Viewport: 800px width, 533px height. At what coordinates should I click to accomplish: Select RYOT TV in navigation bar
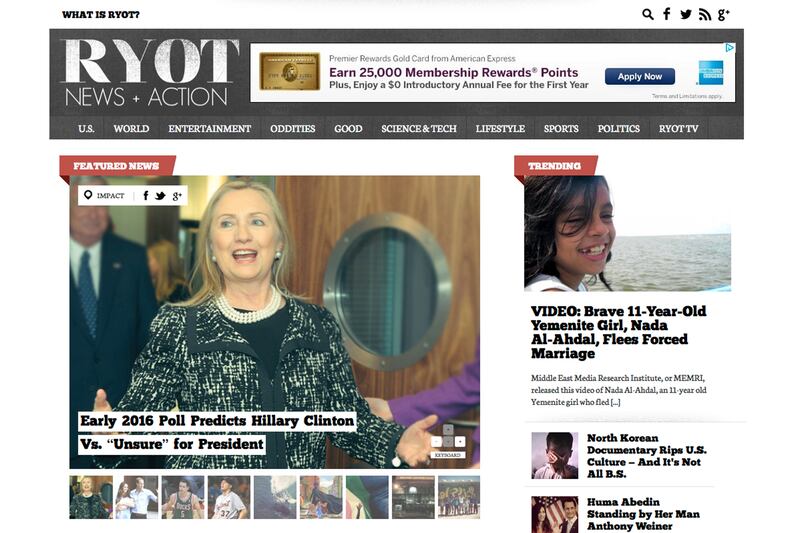pyautogui.click(x=678, y=129)
